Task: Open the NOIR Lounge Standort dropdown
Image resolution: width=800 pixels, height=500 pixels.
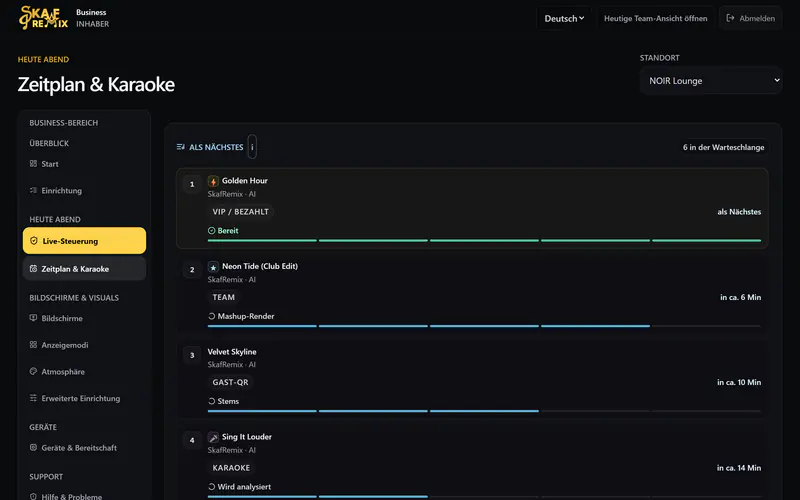Action: pos(711,81)
